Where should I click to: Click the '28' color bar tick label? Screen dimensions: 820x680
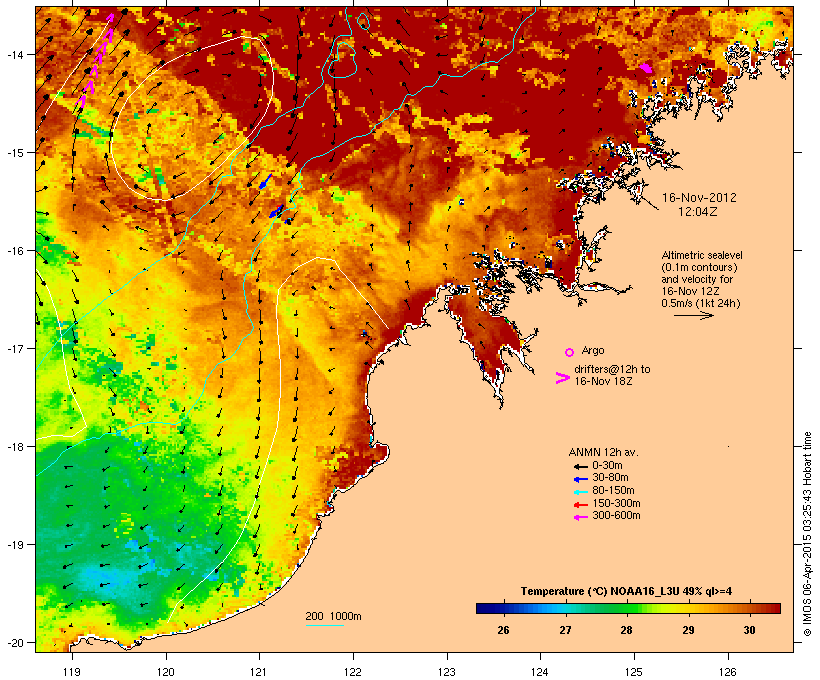[x=627, y=630]
